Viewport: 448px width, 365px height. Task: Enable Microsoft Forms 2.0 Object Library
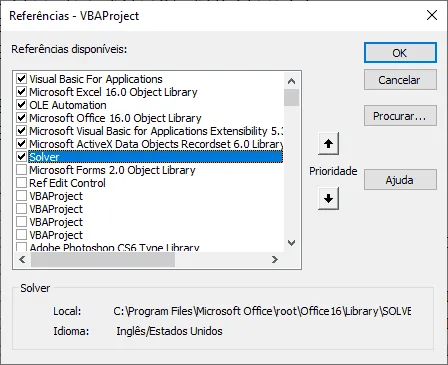(22, 170)
